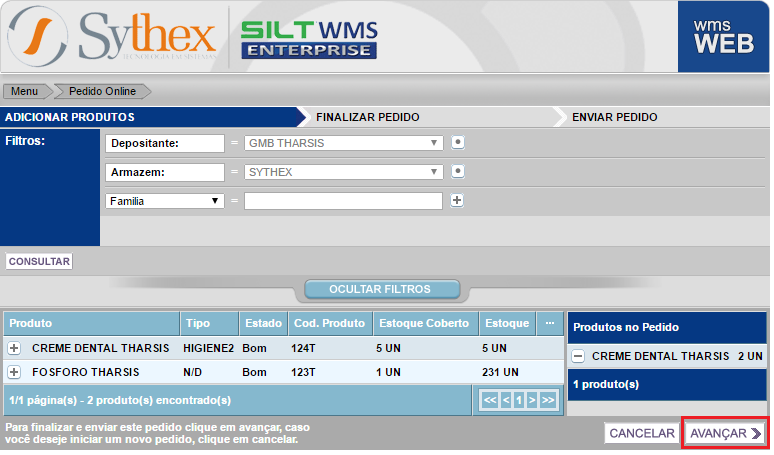Click the N/D type cell
The height and width of the screenshot is (455, 774).
(193, 372)
